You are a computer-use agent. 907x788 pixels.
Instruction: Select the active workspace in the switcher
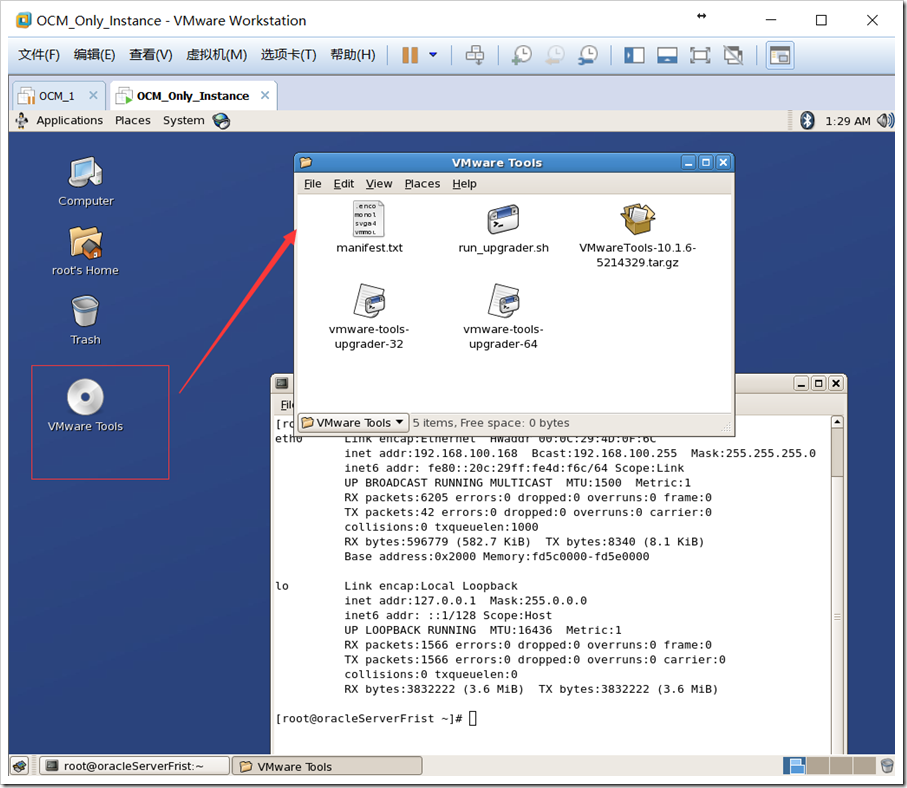click(x=794, y=766)
